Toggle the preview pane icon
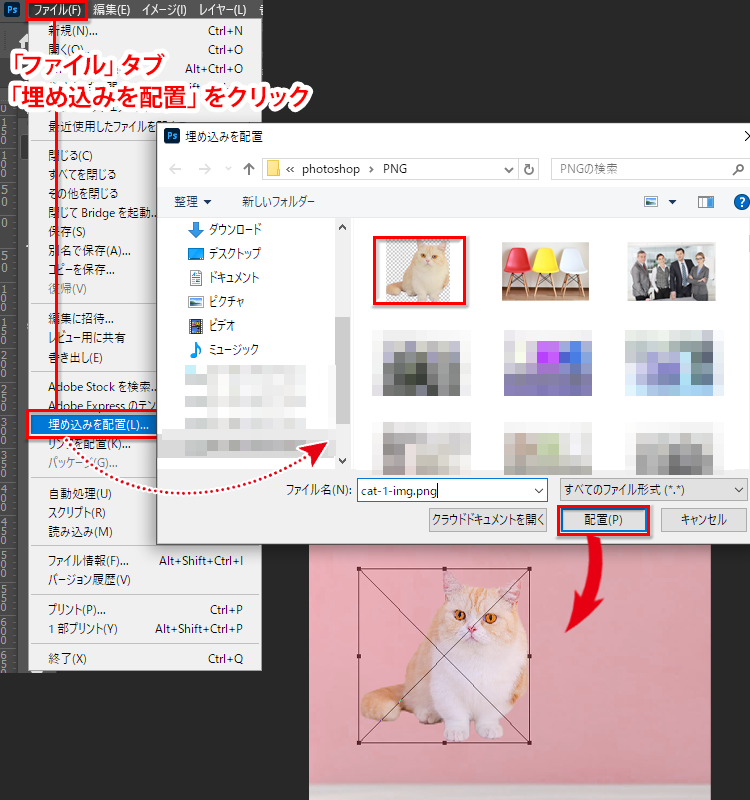This screenshot has width=750, height=800. (706, 202)
